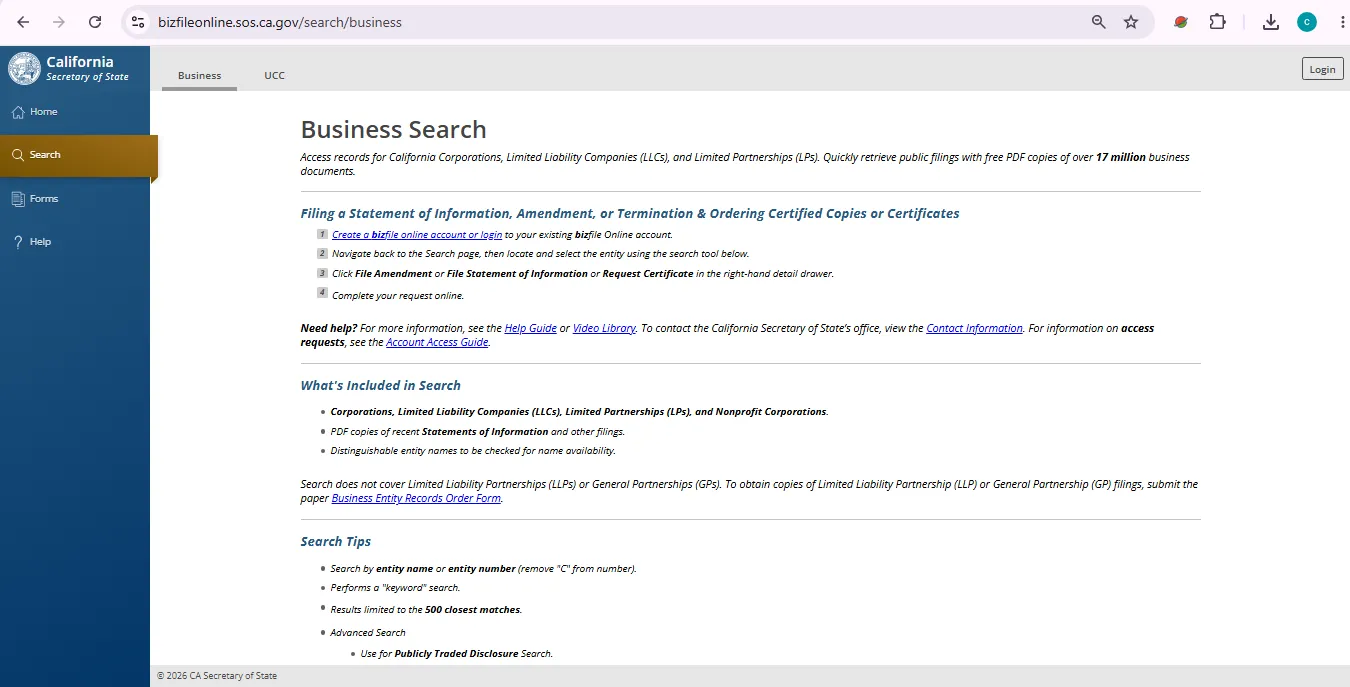
Task: Click "© 2026 CA Secretary of State" footer text
Action: [x=217, y=676]
